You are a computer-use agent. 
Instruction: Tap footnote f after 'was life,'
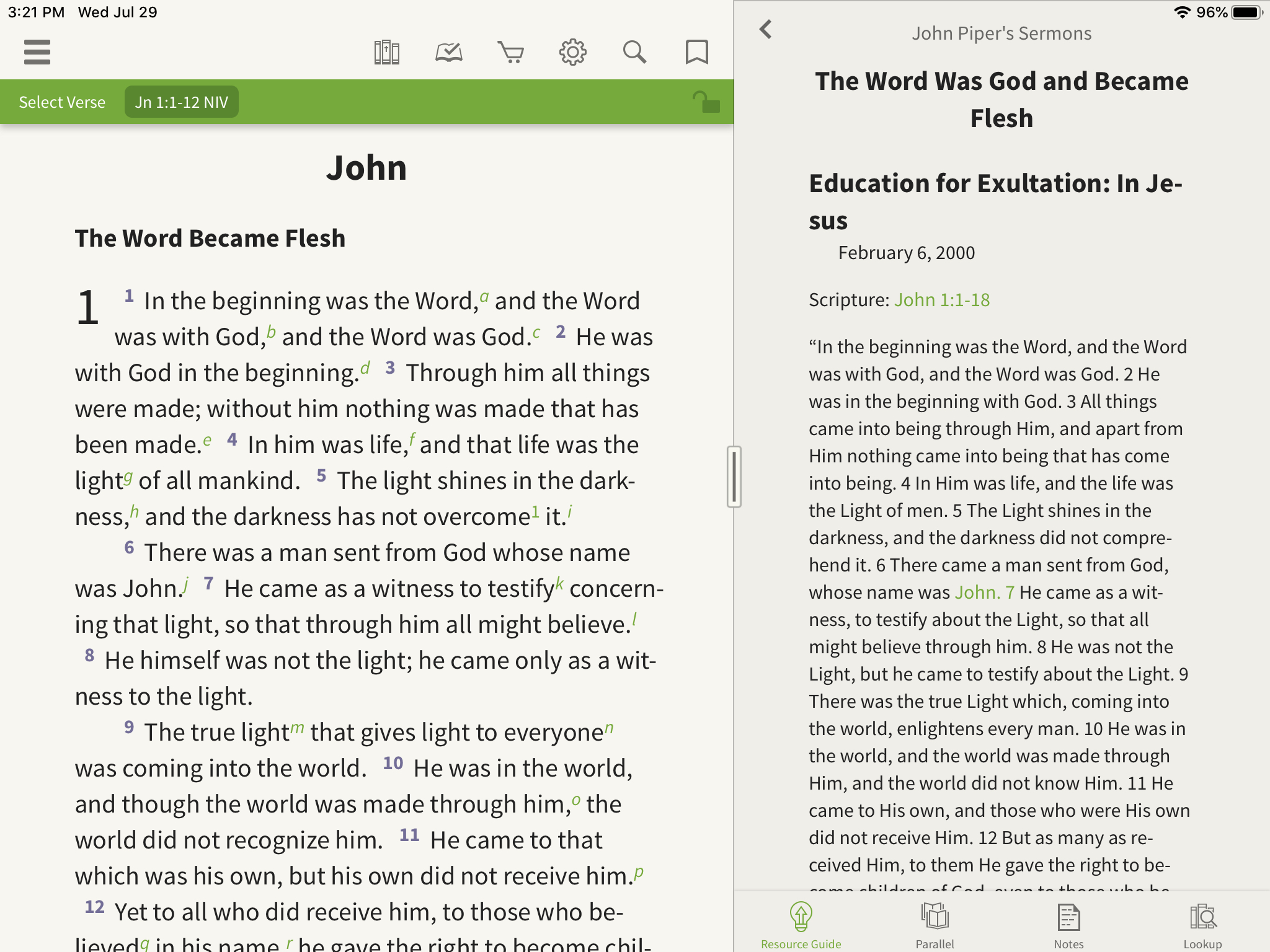tap(412, 439)
